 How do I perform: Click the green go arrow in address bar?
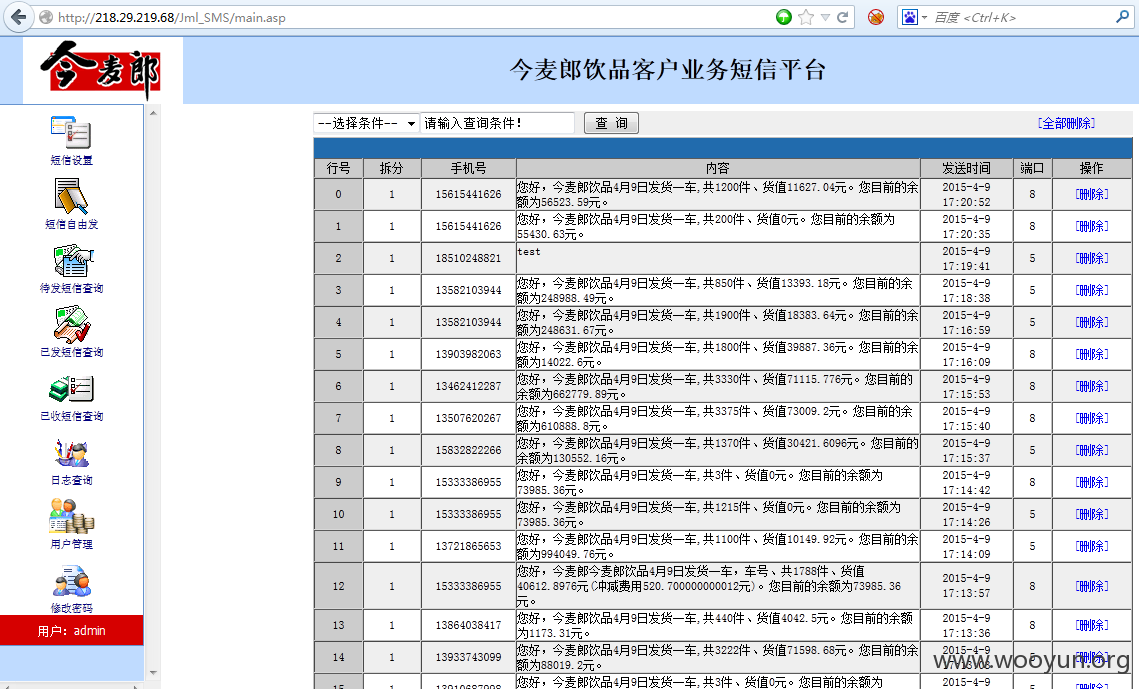783,17
